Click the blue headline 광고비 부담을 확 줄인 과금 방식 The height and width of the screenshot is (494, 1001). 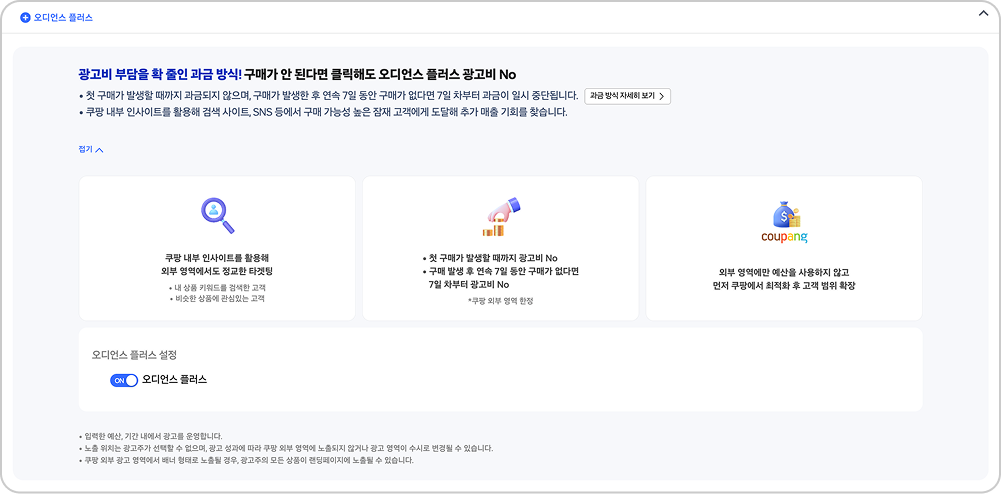click(160, 74)
